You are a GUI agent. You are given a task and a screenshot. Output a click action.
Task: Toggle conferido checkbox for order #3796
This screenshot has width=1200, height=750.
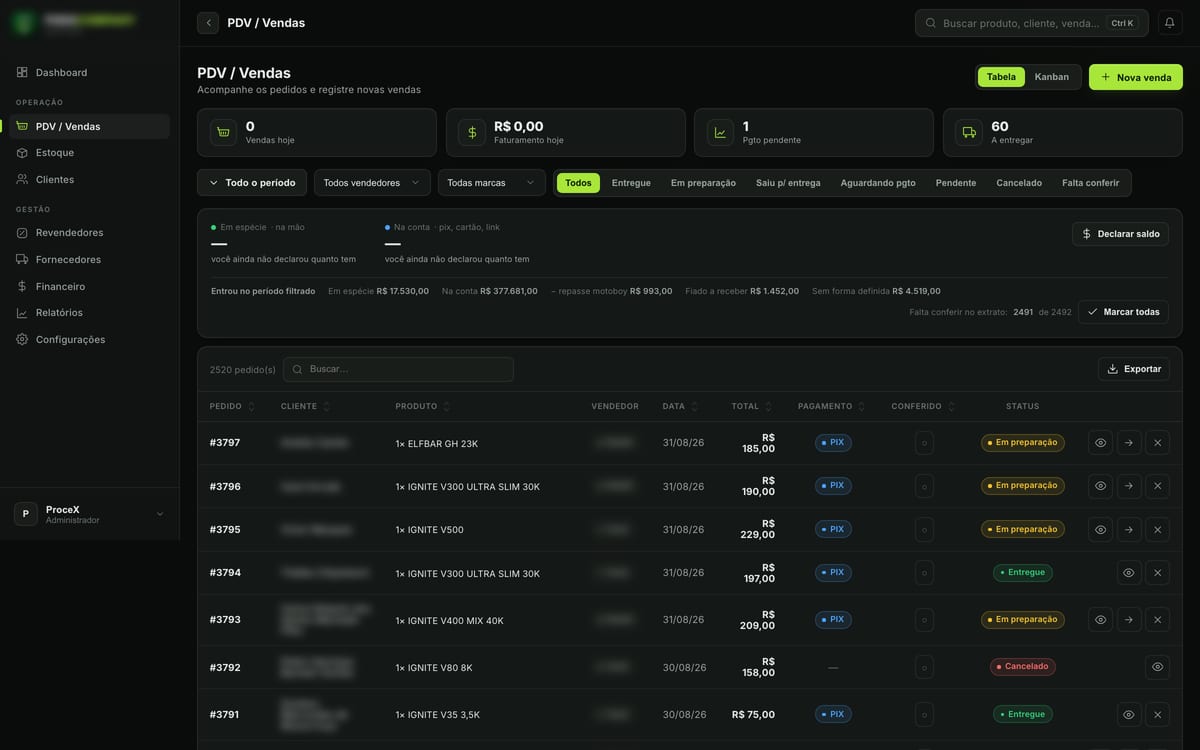point(924,487)
